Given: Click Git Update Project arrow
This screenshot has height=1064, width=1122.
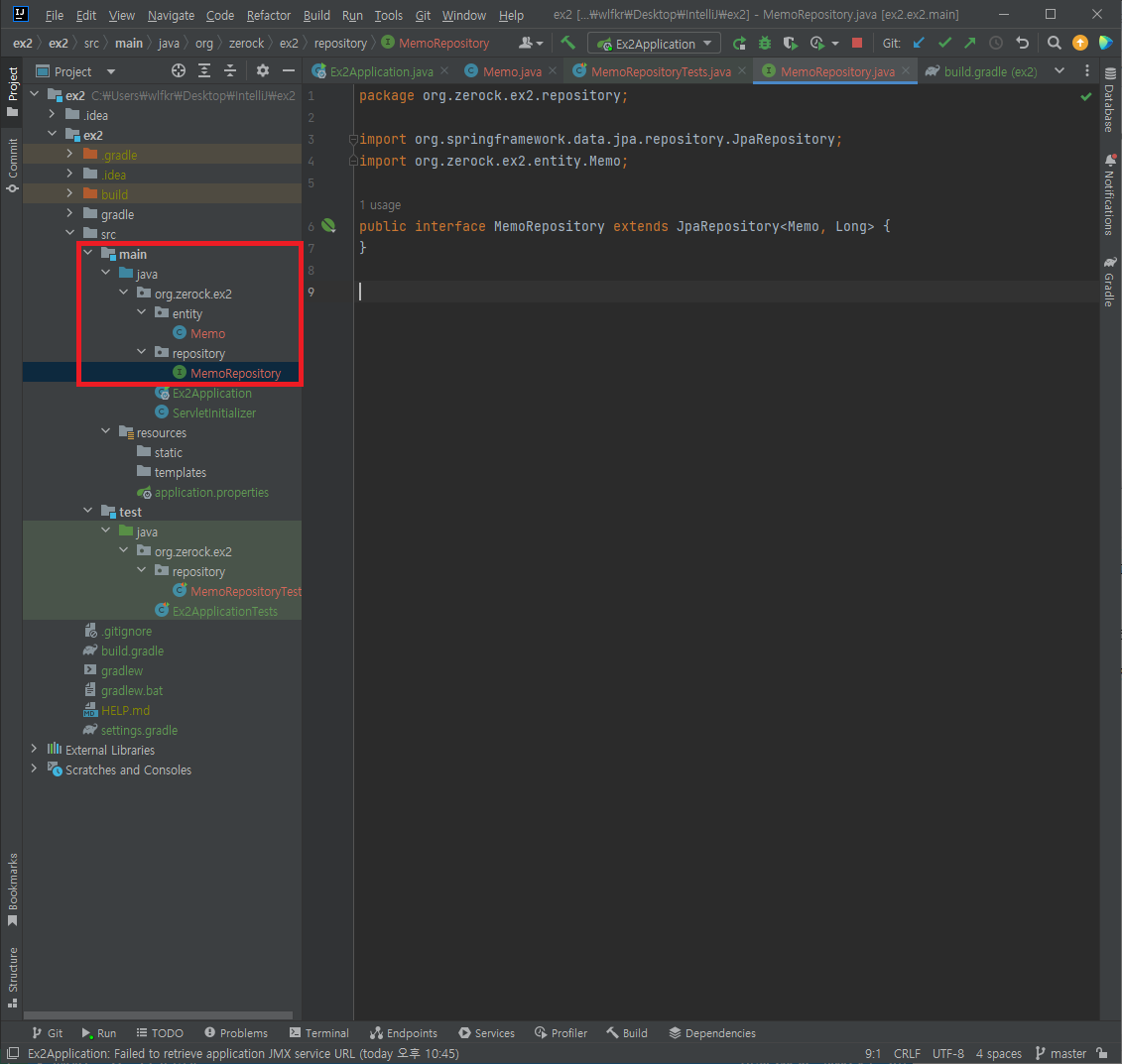Looking at the screenshot, I should (919, 43).
